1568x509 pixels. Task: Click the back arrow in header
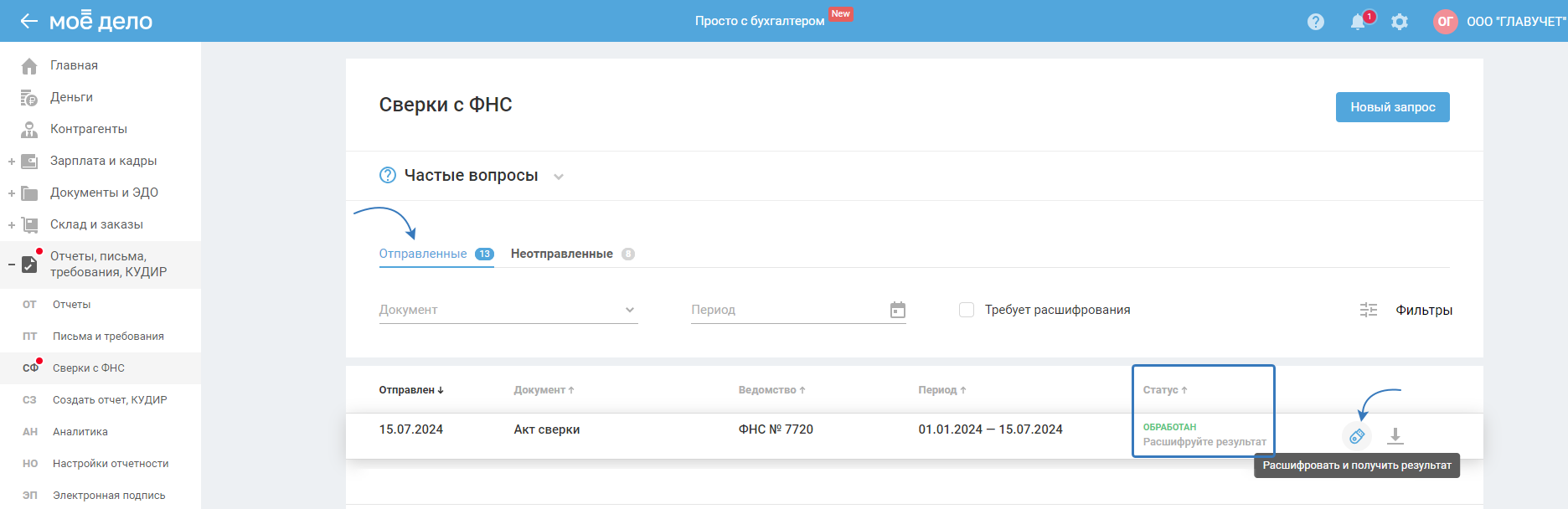point(29,21)
